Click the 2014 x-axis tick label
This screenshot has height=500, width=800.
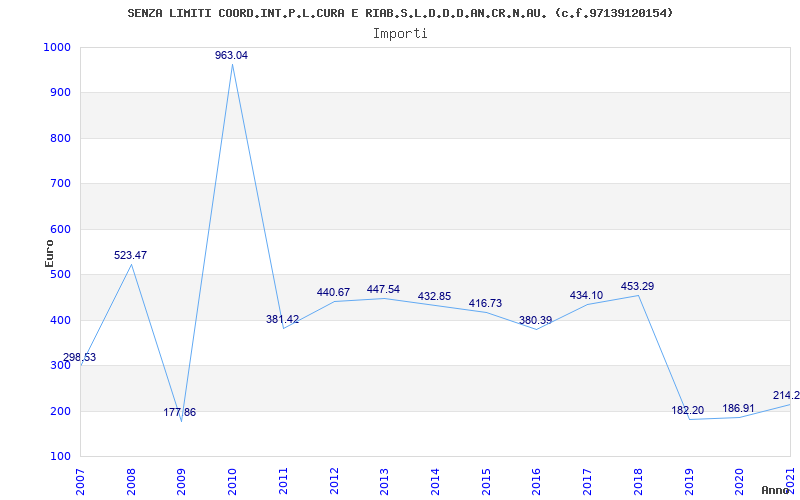click(x=435, y=478)
